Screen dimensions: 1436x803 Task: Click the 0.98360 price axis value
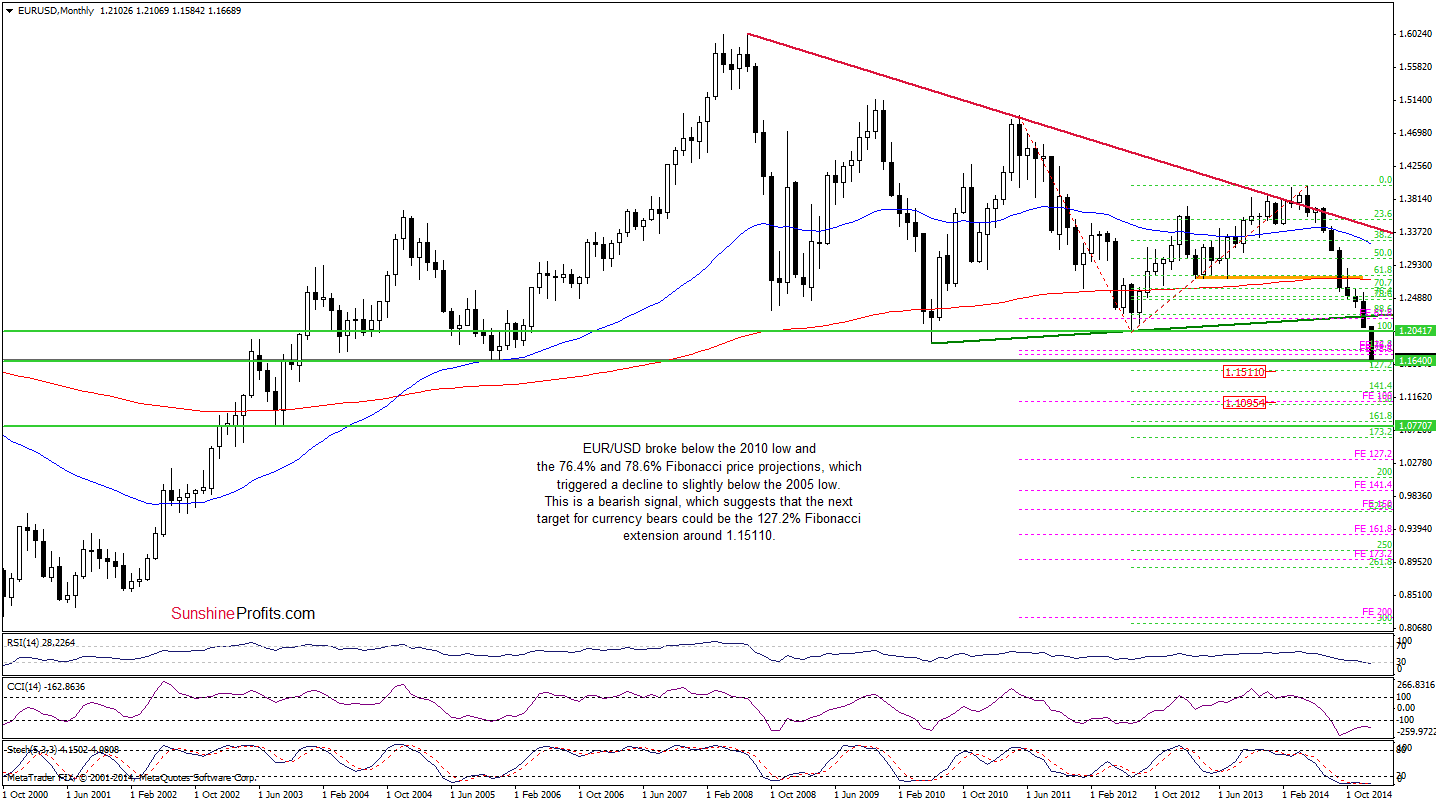tap(1415, 496)
